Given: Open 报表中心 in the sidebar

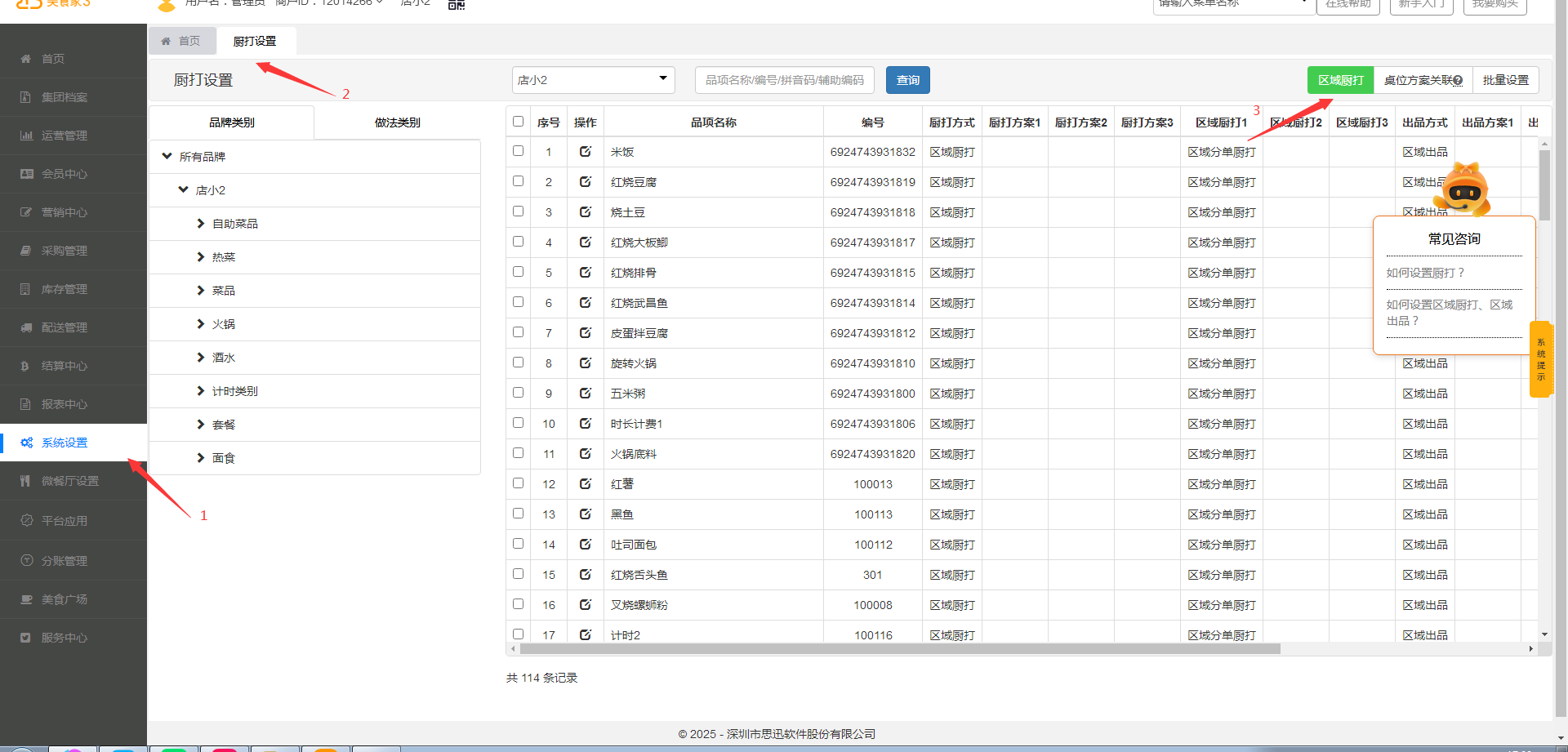Looking at the screenshot, I should click(65, 404).
